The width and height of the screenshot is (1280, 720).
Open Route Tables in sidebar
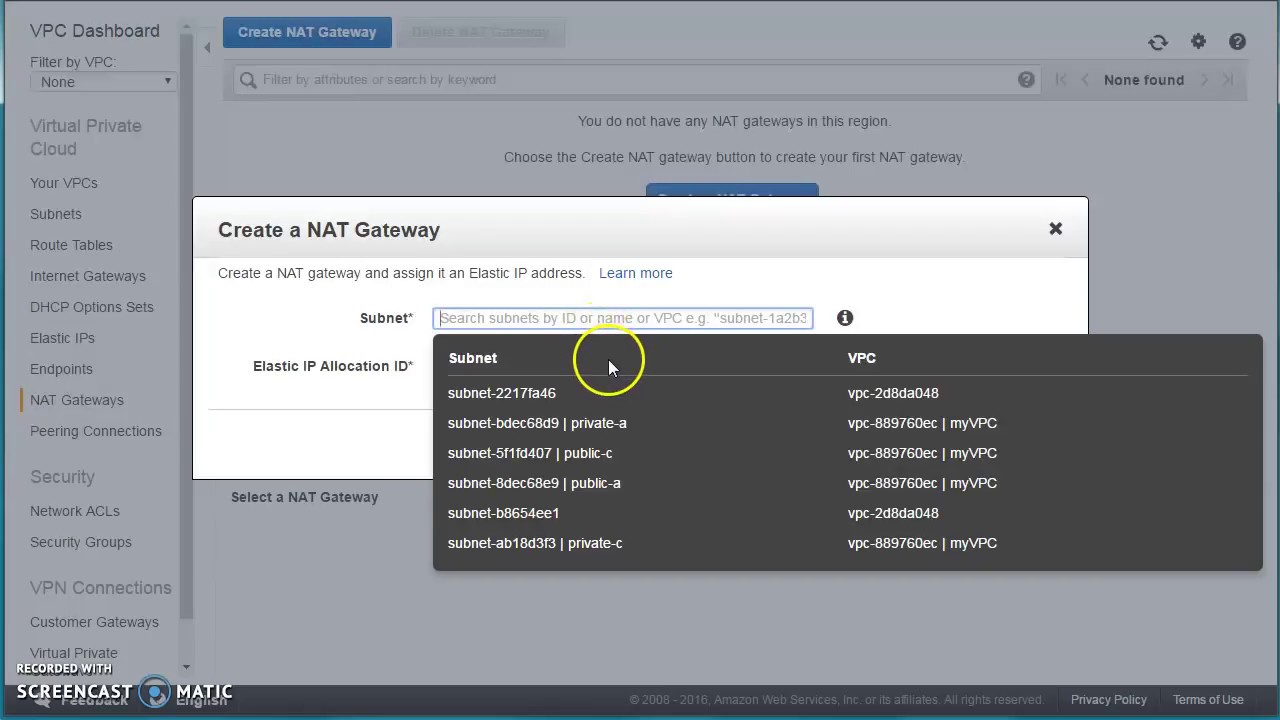pyautogui.click(x=71, y=245)
